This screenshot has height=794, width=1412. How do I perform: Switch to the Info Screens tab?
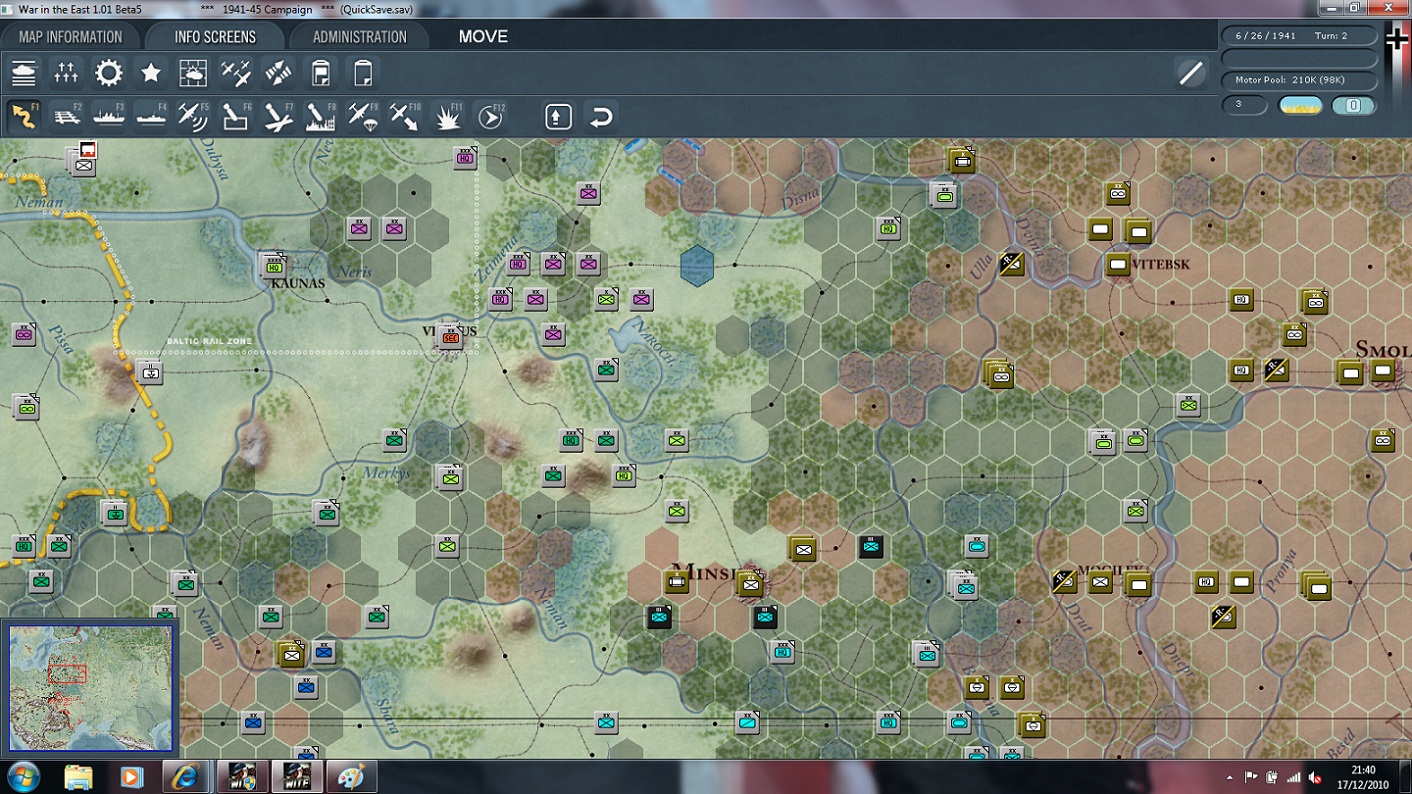[x=215, y=37]
